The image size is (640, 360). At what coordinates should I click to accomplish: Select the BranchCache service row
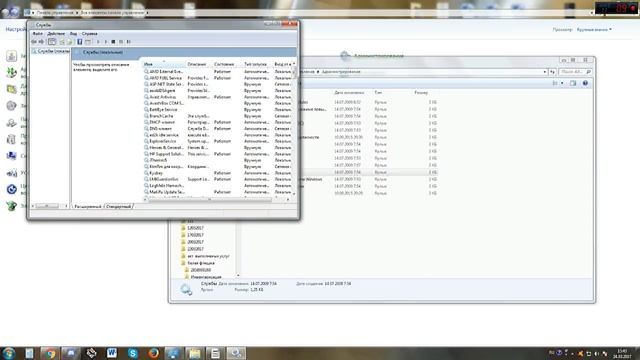point(218,116)
